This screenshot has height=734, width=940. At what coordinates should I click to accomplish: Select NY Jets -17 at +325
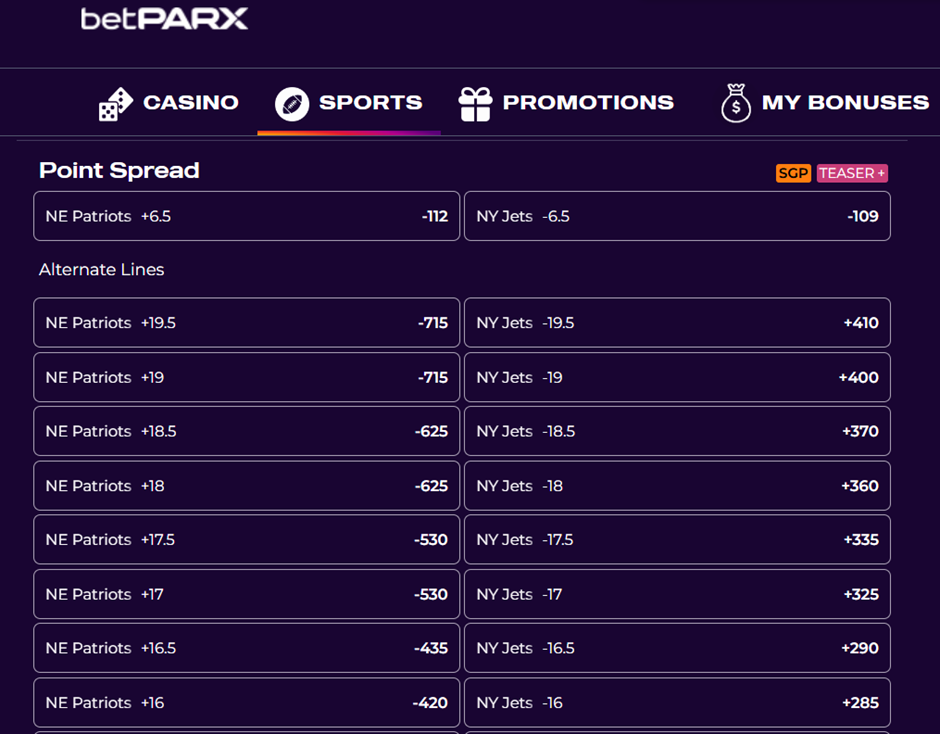coord(677,593)
